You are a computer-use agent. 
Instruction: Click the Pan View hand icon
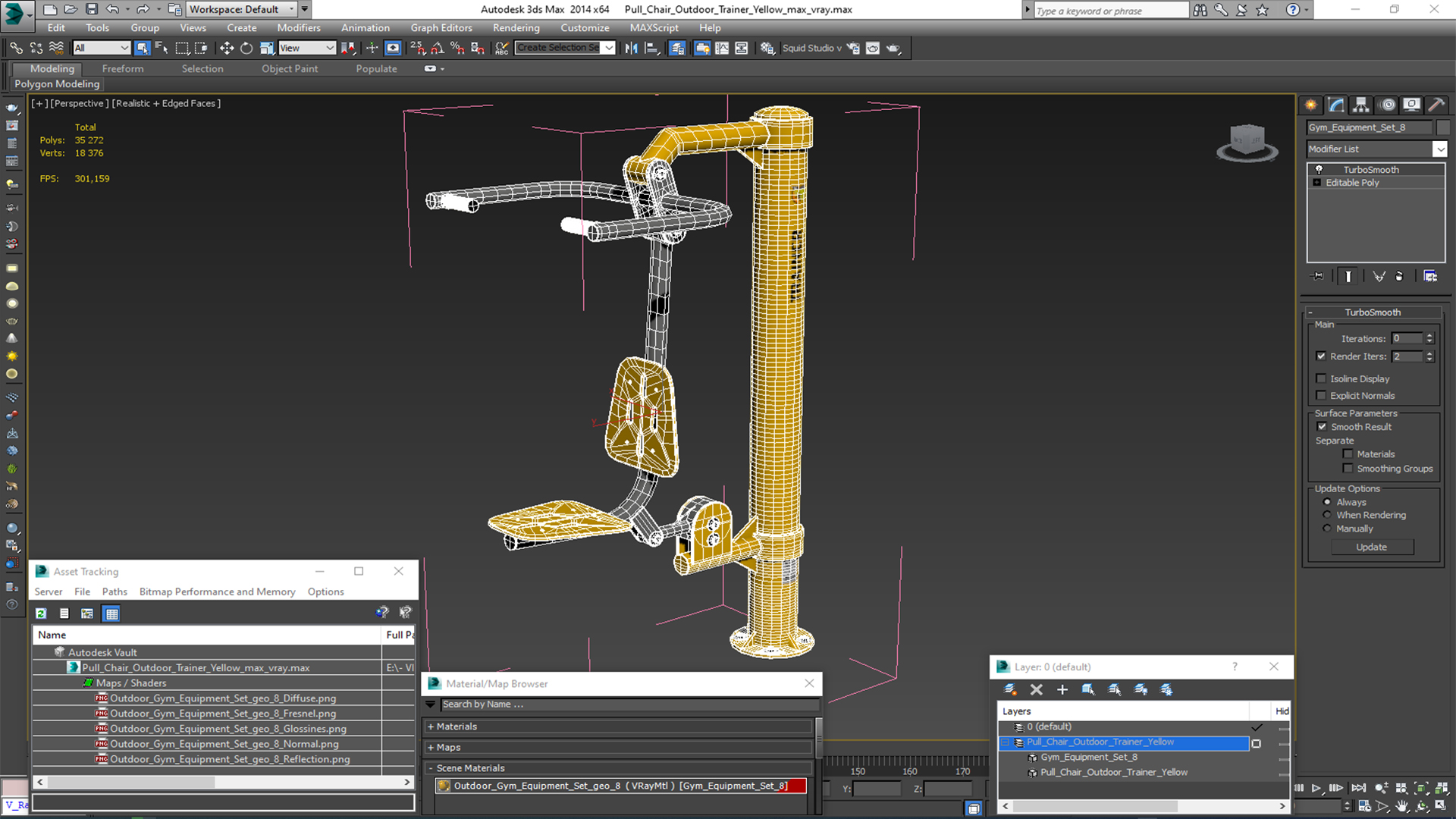(x=1402, y=806)
